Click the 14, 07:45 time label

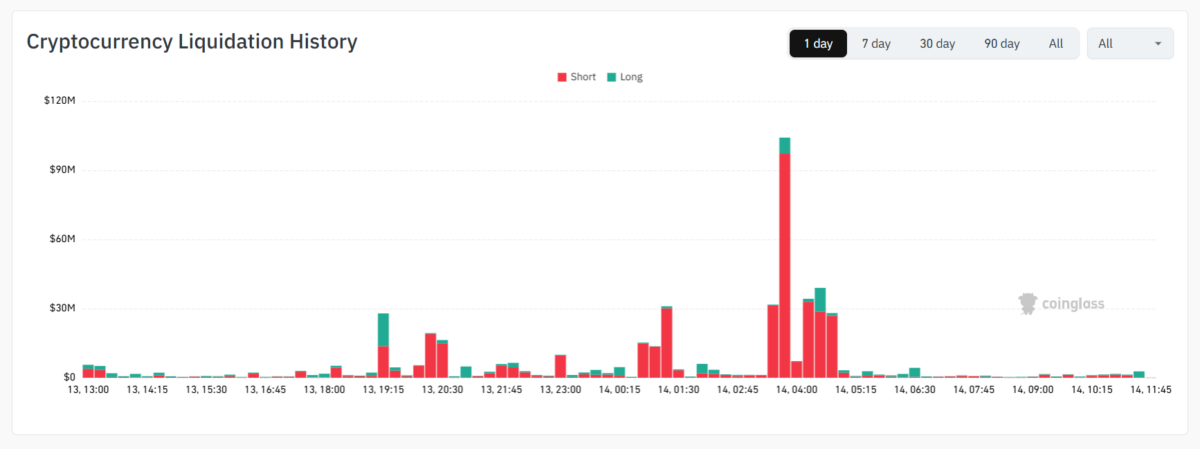pyautogui.click(x=974, y=391)
